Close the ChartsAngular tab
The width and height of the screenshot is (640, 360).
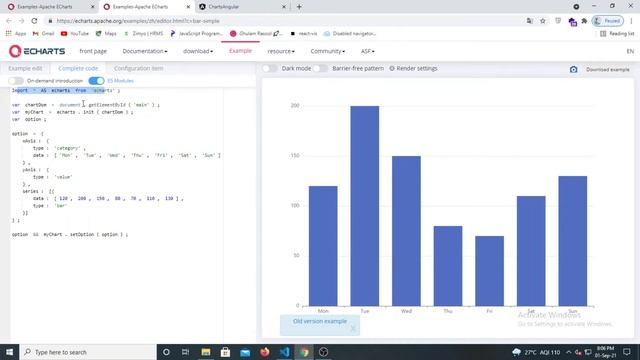[x=284, y=7]
